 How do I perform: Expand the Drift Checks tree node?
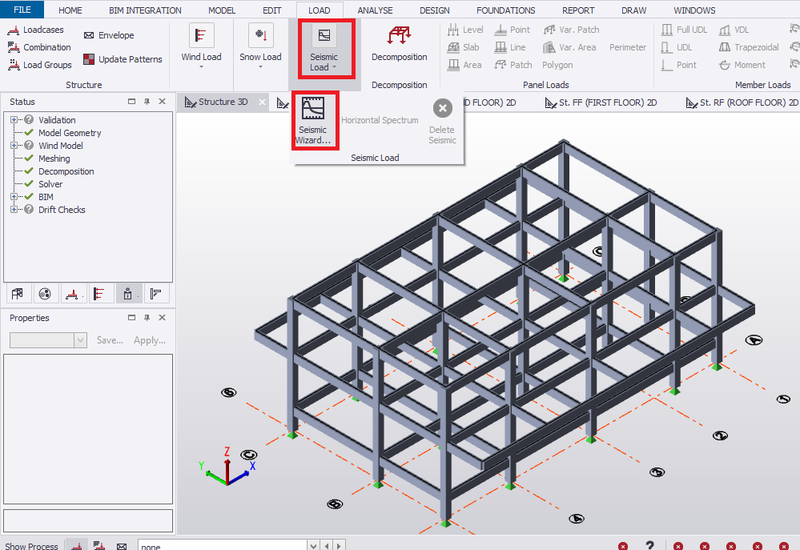coord(15,210)
